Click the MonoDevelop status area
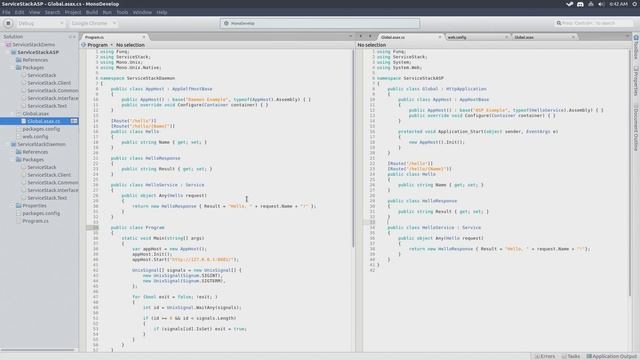The width and height of the screenshot is (640, 360). click(x=320, y=23)
